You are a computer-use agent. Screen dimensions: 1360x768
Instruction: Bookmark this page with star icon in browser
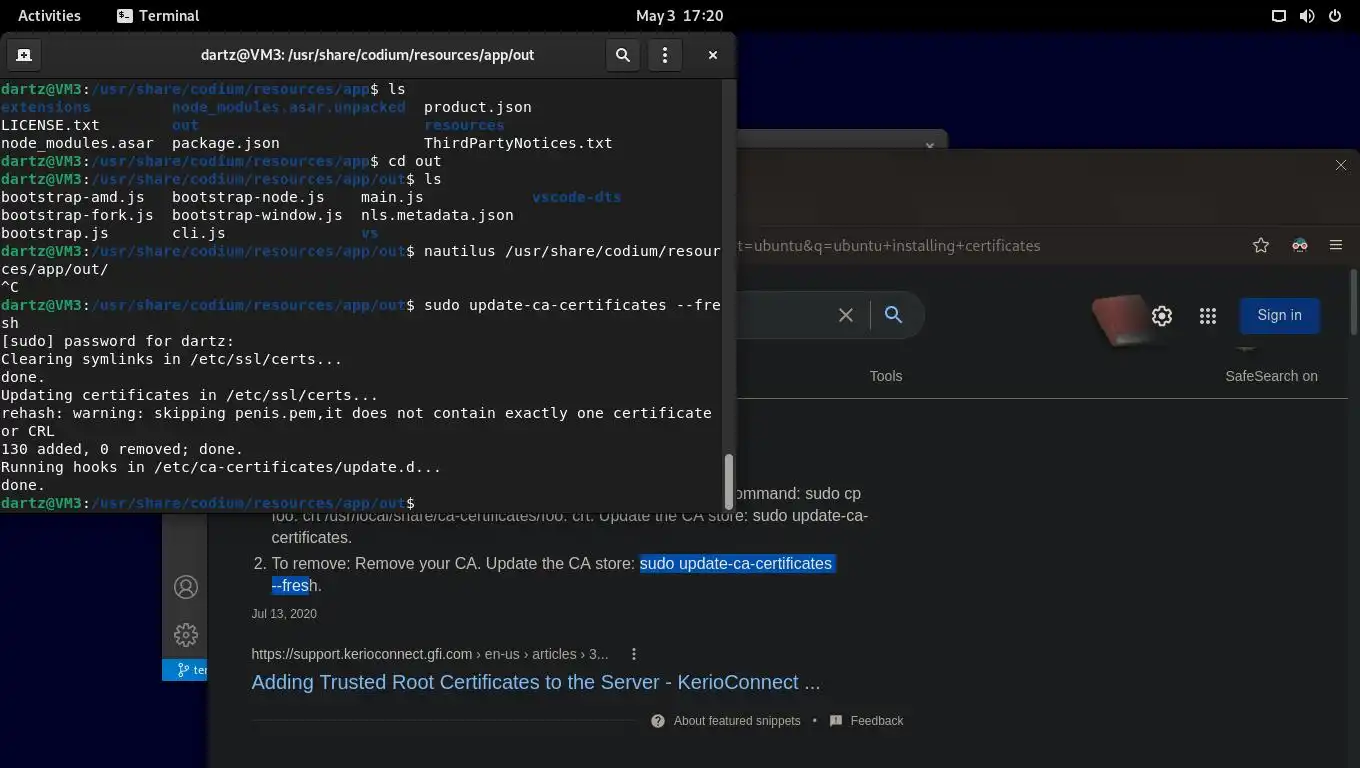[x=1261, y=245]
